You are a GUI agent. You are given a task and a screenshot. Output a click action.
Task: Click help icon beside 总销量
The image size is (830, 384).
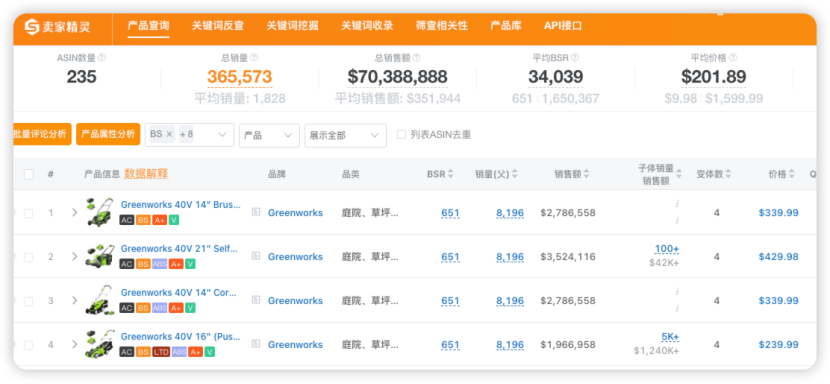(x=254, y=57)
